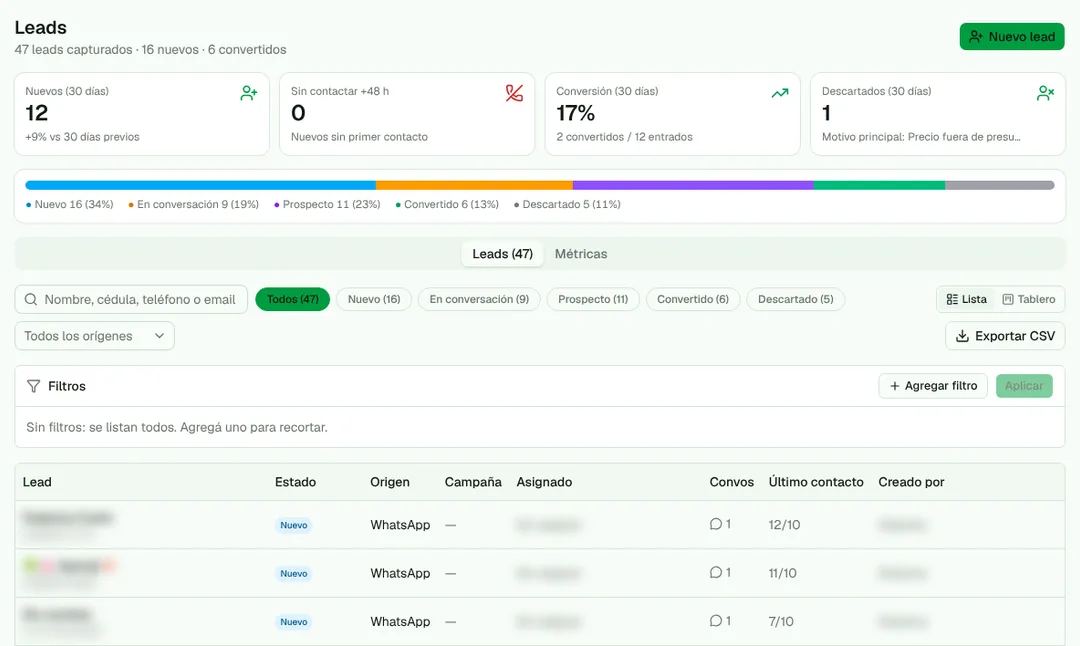Click Agregar filtro button

[x=933, y=386]
